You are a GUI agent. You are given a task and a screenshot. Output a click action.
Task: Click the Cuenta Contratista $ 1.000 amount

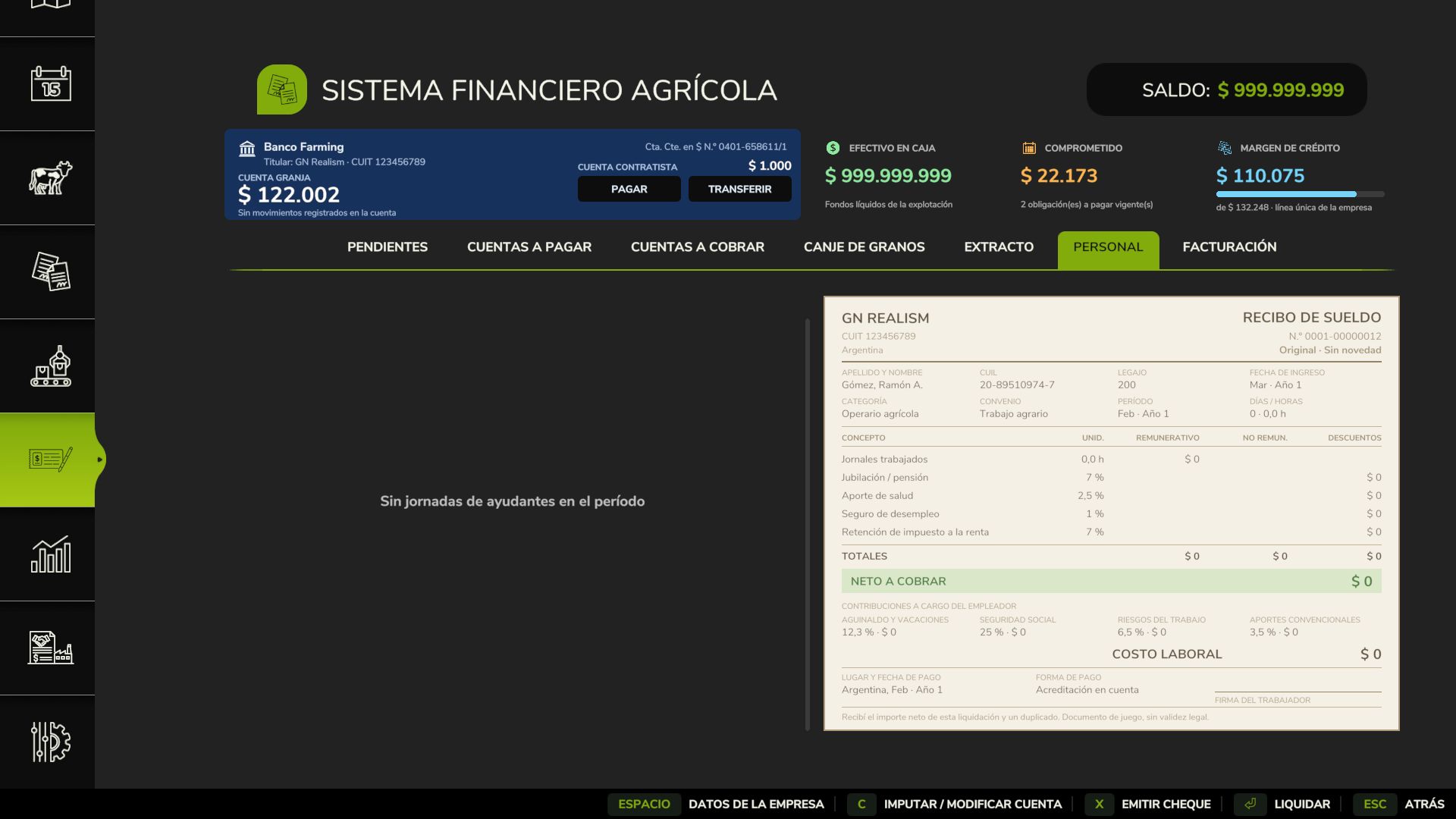coord(770,165)
